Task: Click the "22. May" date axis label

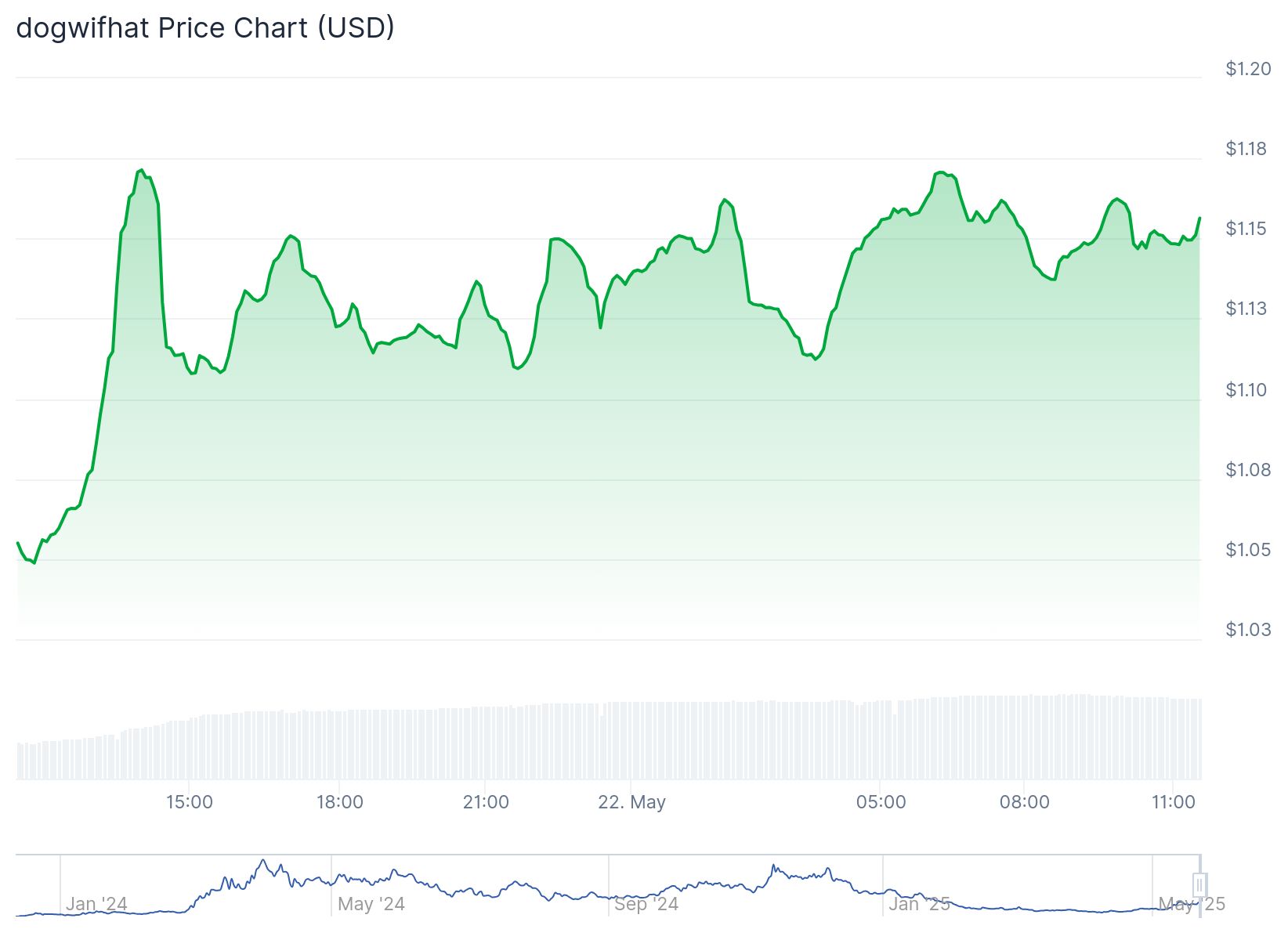Action: point(631,802)
